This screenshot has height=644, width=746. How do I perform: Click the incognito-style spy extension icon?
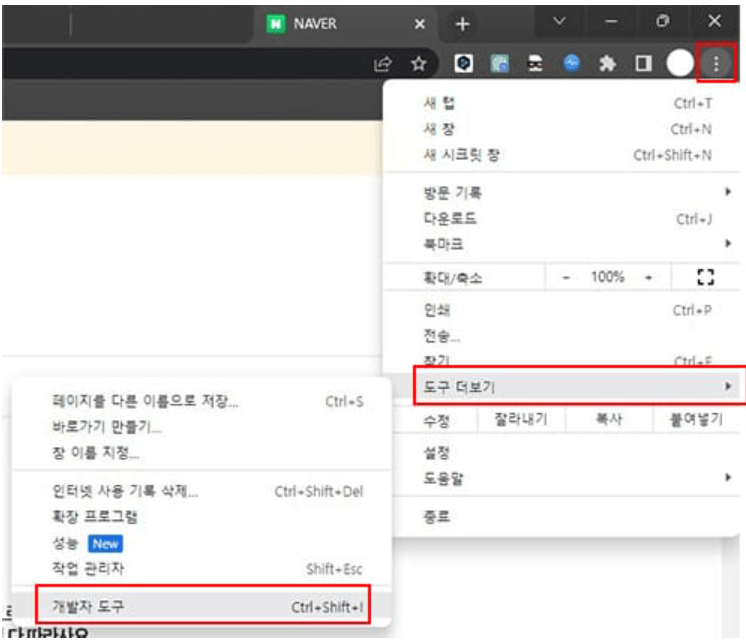point(535,63)
